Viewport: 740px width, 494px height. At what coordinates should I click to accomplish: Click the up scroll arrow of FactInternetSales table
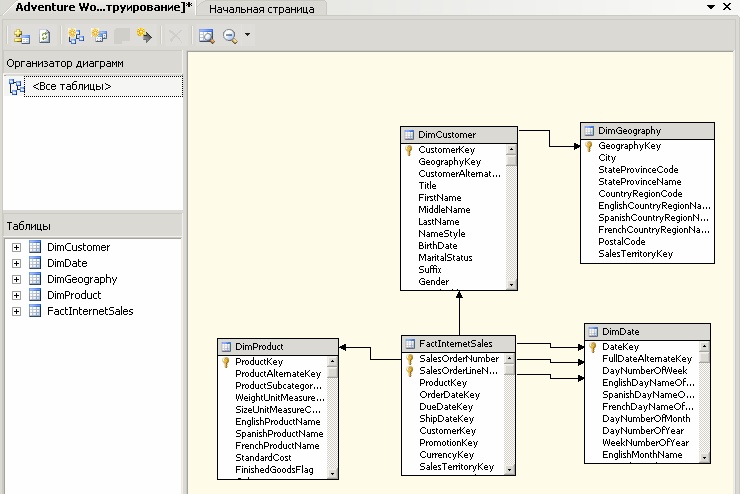click(509, 359)
